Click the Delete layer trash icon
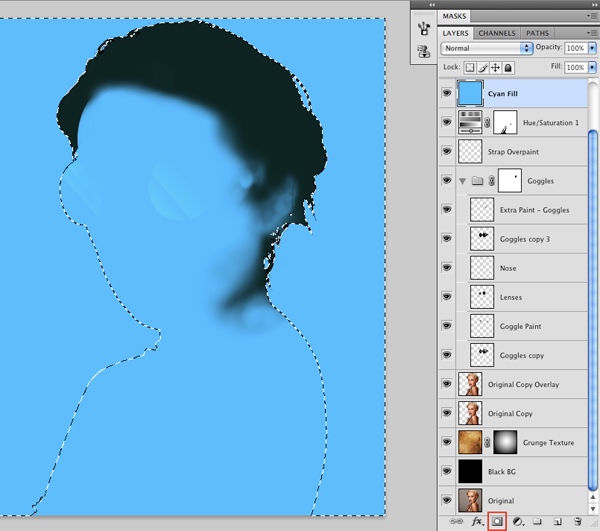 [x=578, y=521]
